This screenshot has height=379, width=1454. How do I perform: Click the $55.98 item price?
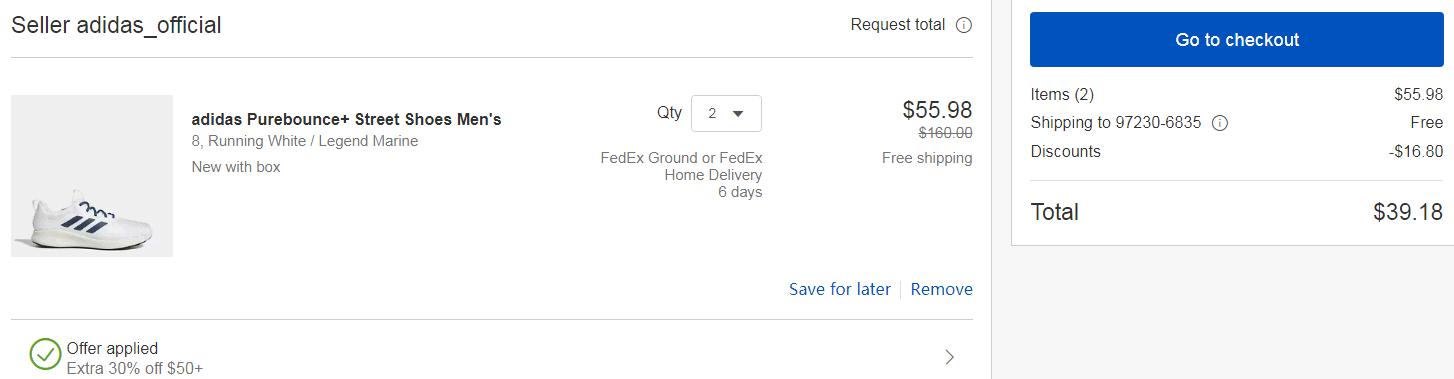[x=937, y=110]
